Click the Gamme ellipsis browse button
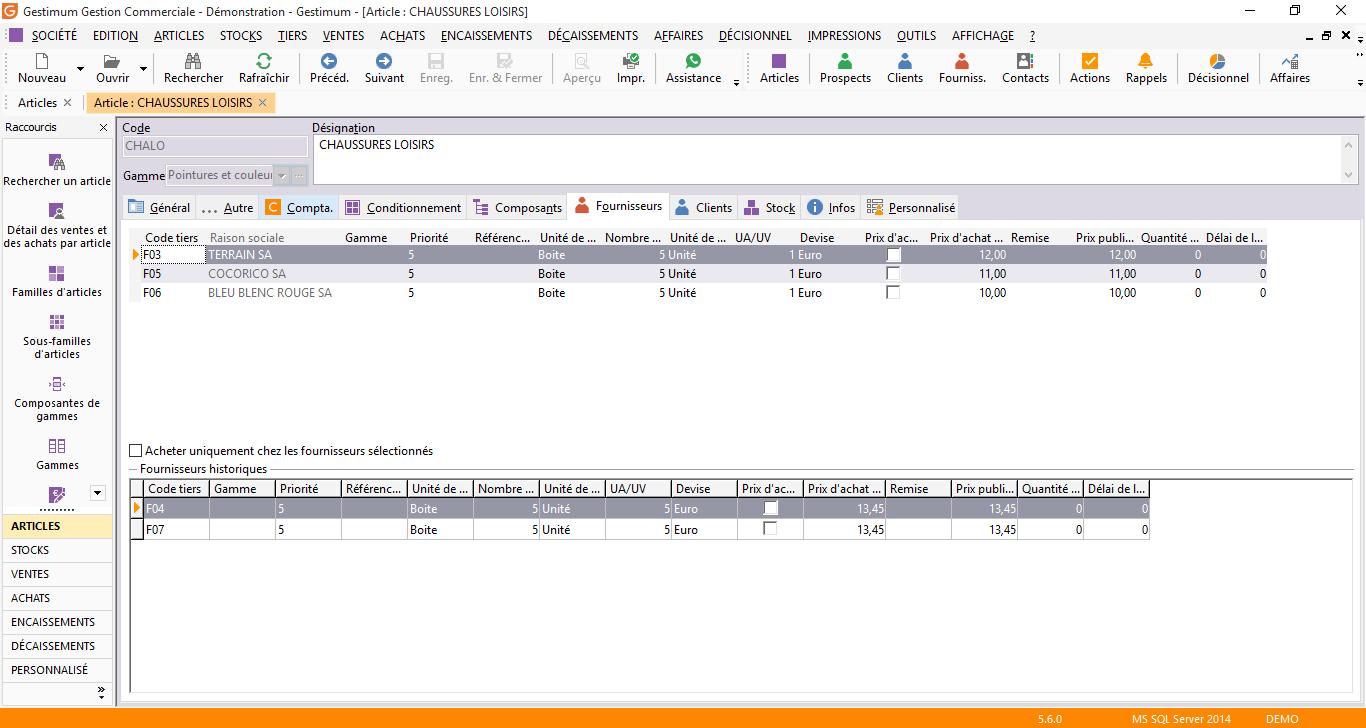The width and height of the screenshot is (1366, 728). click(x=299, y=175)
